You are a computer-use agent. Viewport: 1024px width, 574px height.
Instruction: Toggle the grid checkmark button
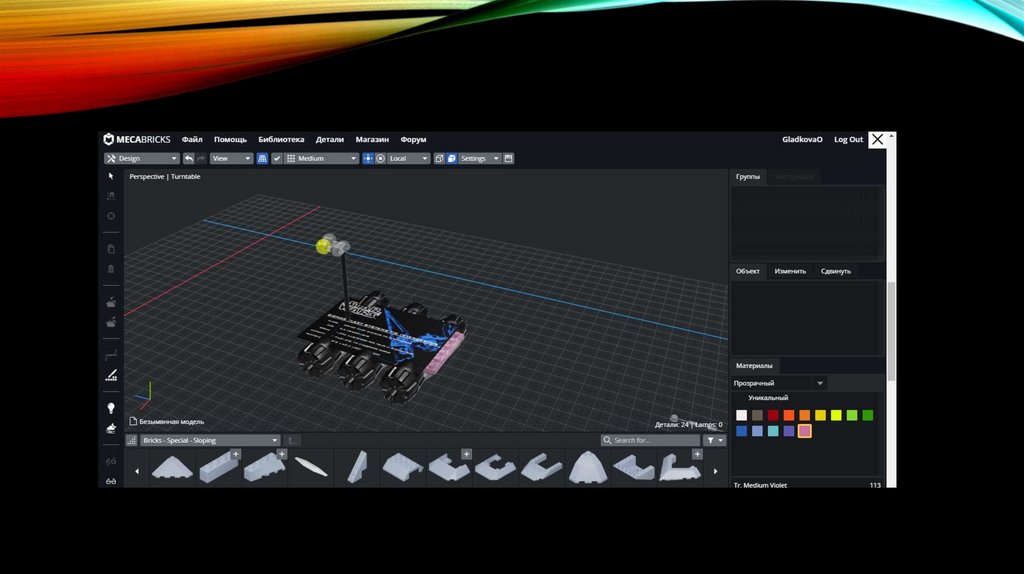point(277,158)
